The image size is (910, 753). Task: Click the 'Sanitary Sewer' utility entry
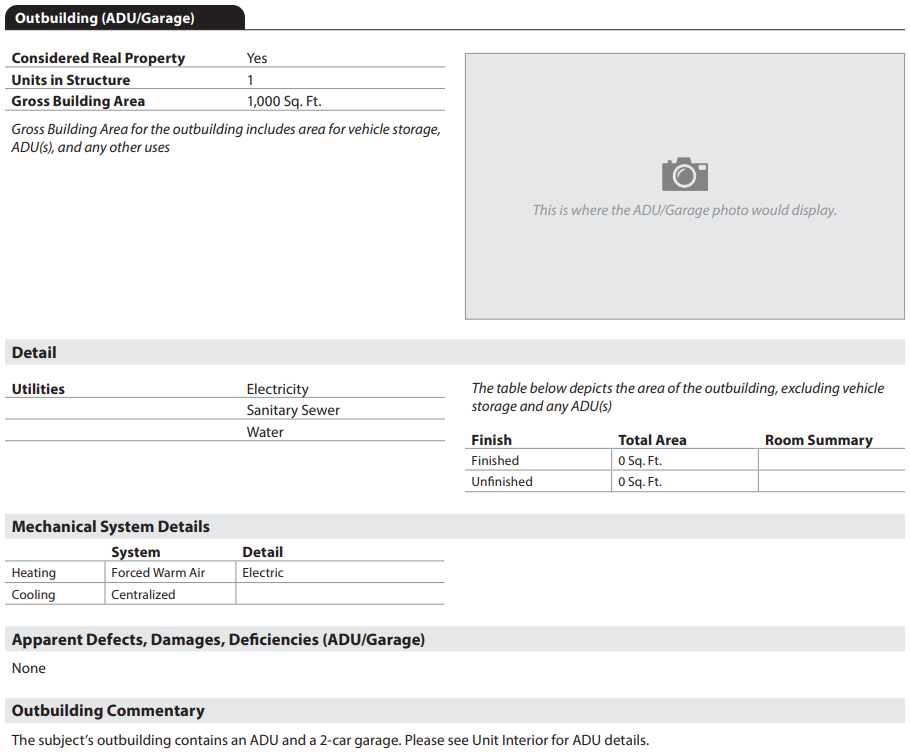[x=293, y=410]
